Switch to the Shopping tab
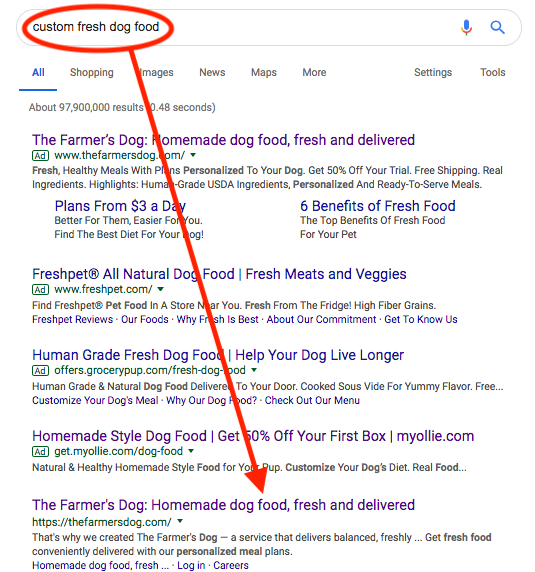The width and height of the screenshot is (535, 572). pyautogui.click(x=92, y=73)
